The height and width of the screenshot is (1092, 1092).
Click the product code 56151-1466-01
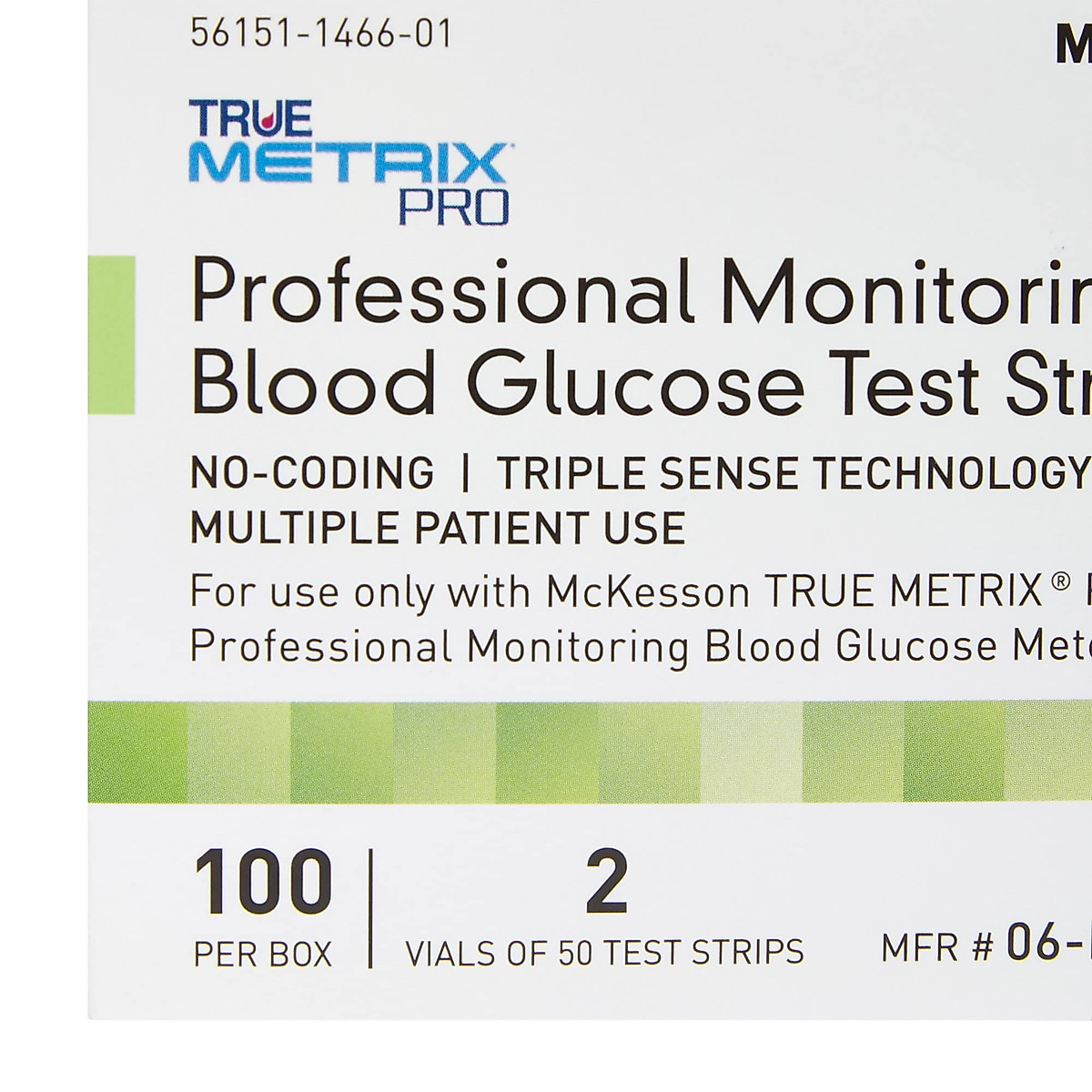pyautogui.click(x=321, y=35)
